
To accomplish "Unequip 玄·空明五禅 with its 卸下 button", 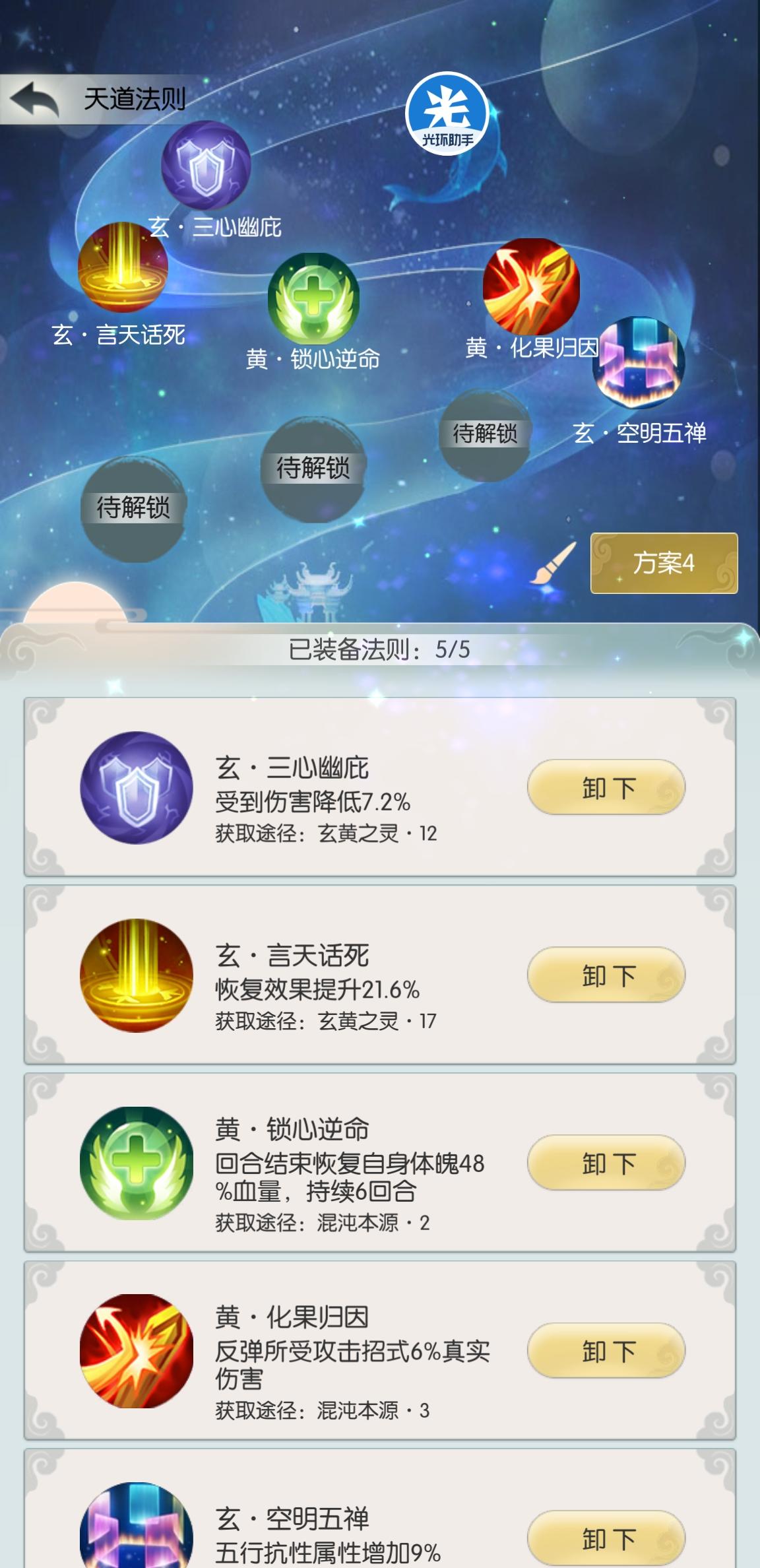I will coord(606,1538).
